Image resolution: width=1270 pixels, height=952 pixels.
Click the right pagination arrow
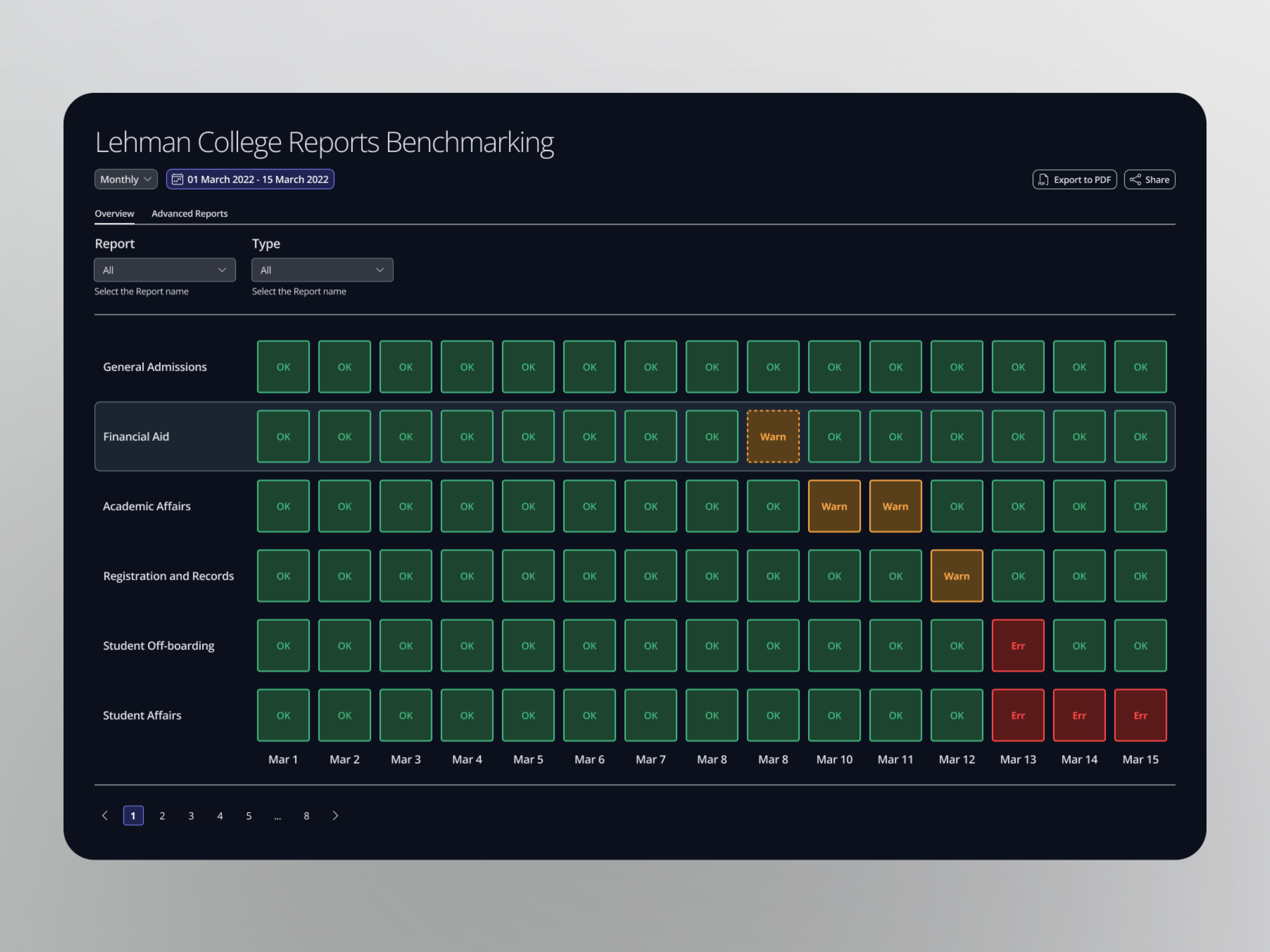click(x=335, y=816)
